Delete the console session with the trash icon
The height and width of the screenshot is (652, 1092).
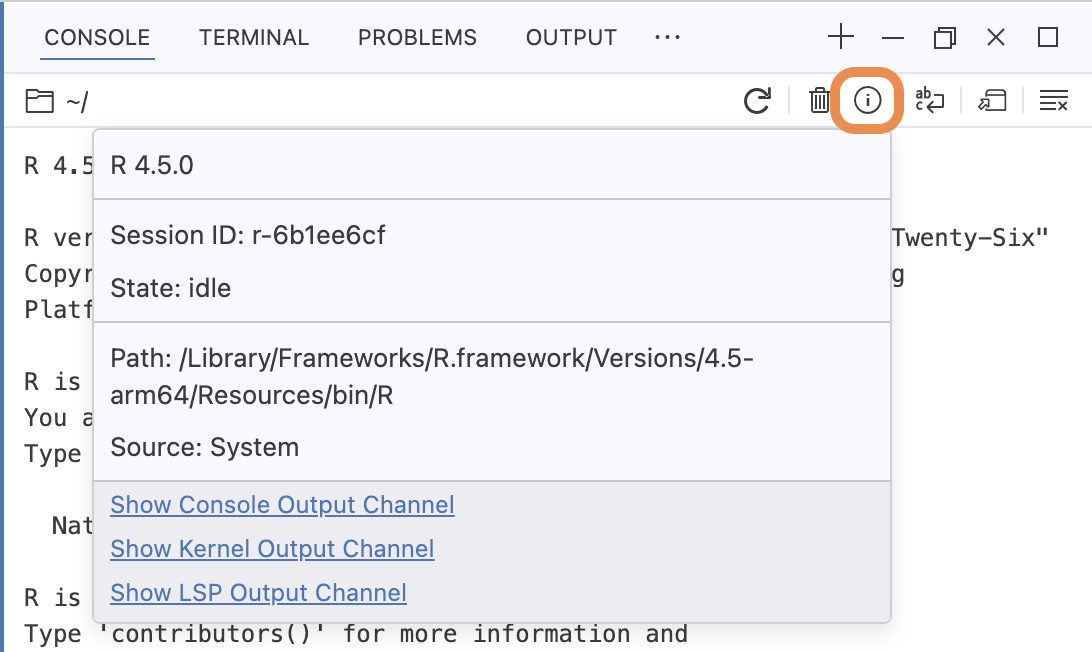[820, 101]
